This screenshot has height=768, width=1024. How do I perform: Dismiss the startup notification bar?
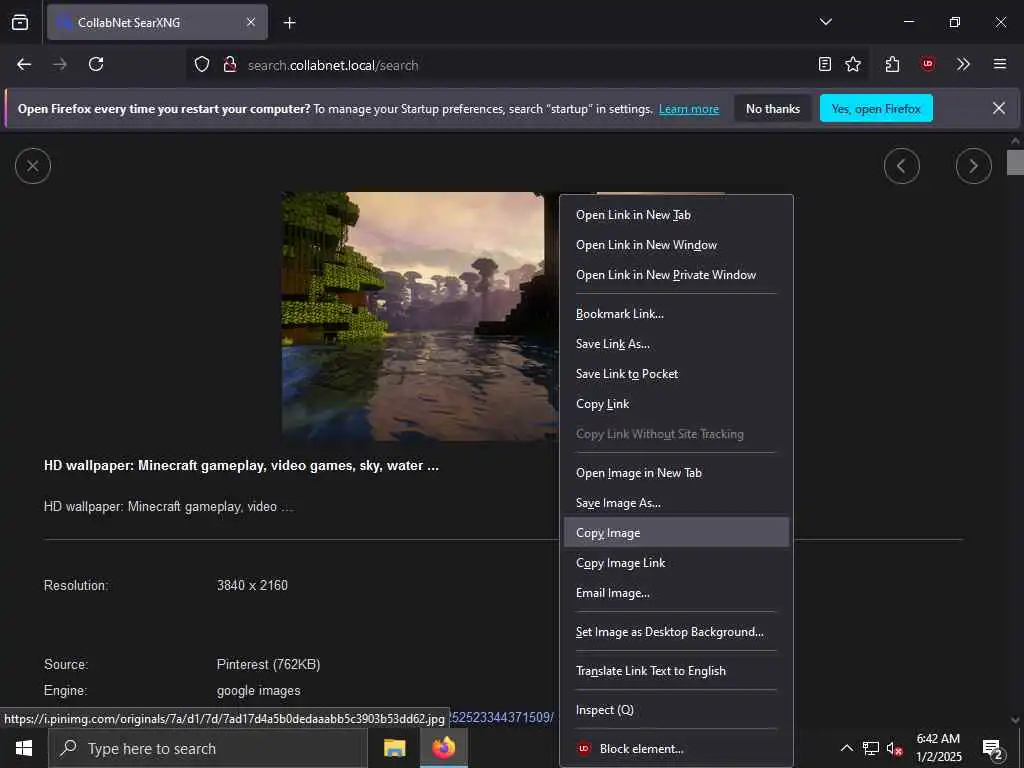(999, 108)
